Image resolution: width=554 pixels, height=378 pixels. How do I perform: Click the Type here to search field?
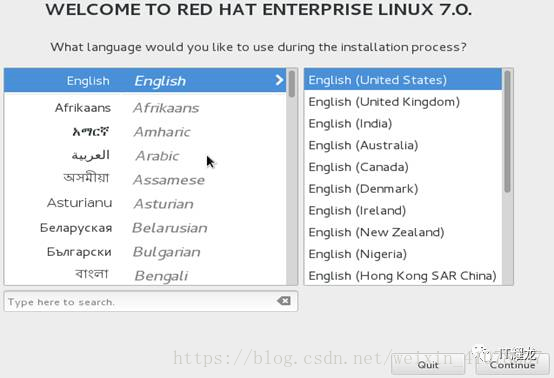(x=151, y=301)
